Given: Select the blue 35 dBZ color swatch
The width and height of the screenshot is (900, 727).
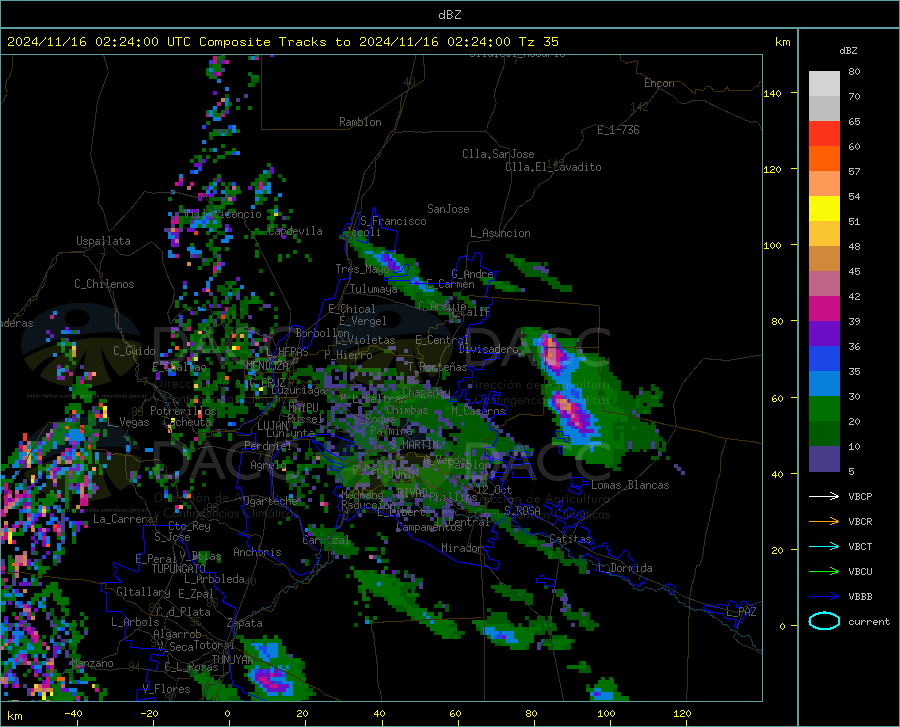Looking at the screenshot, I should tap(824, 359).
